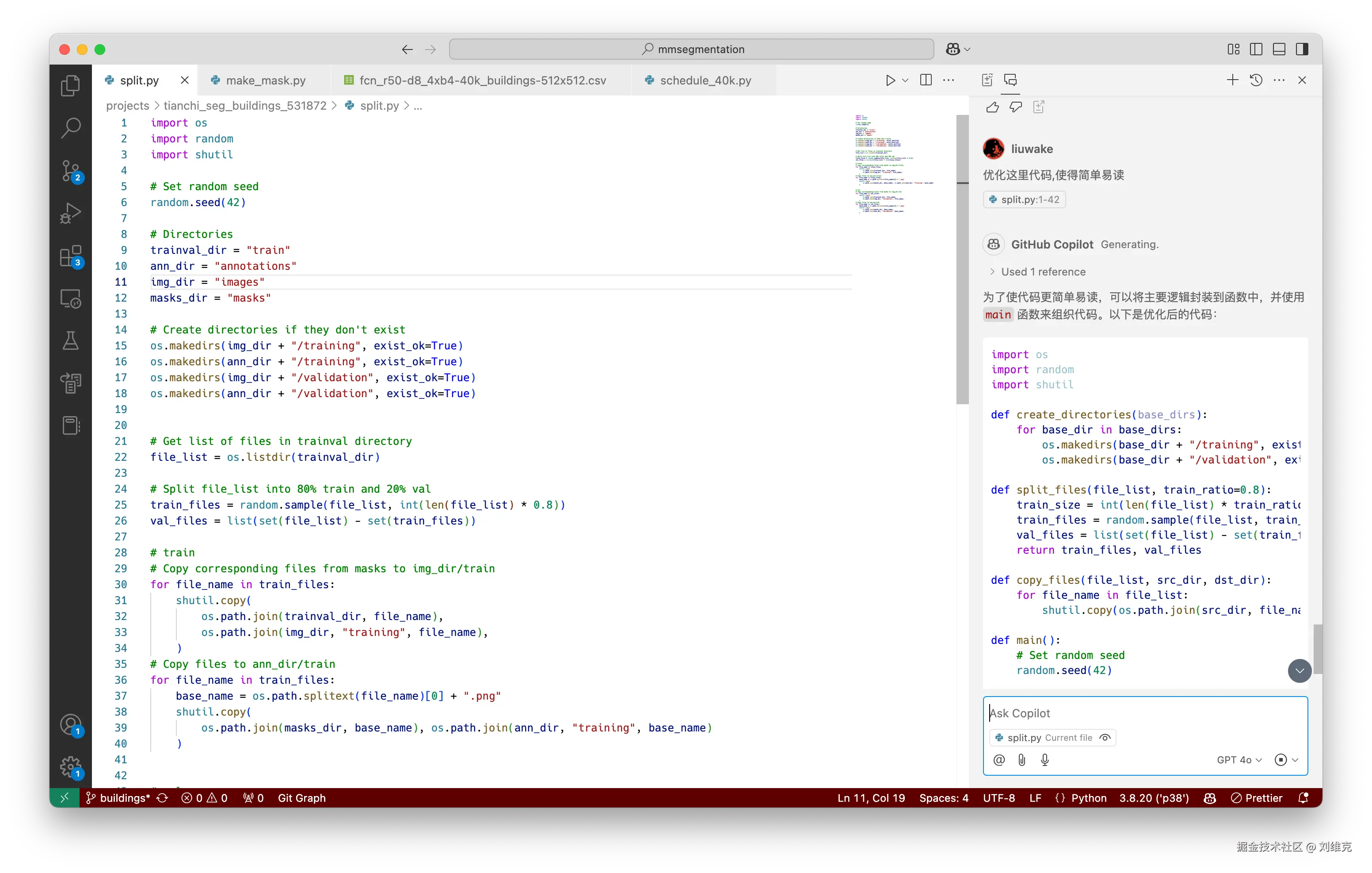1372x873 pixels.
Task: Click the thumbs up feedback icon
Action: (992, 107)
